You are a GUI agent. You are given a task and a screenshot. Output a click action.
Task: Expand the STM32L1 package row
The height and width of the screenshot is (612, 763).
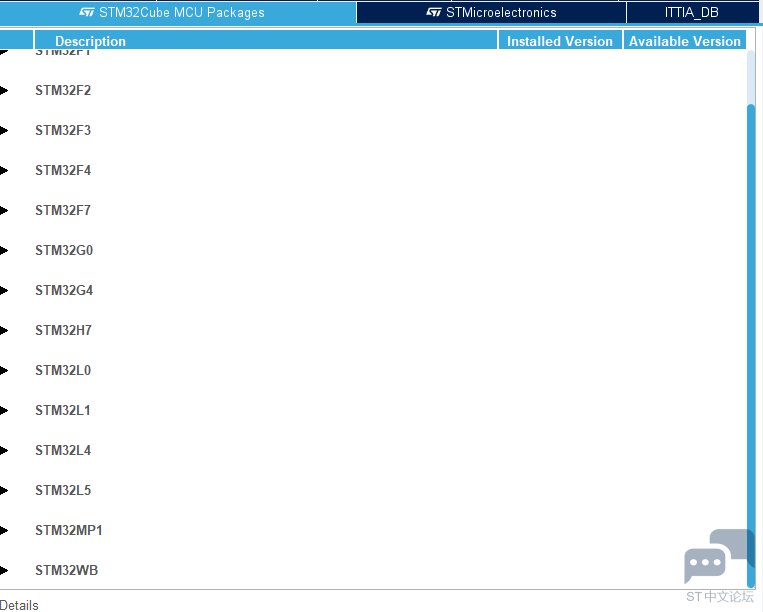click(x=4, y=411)
